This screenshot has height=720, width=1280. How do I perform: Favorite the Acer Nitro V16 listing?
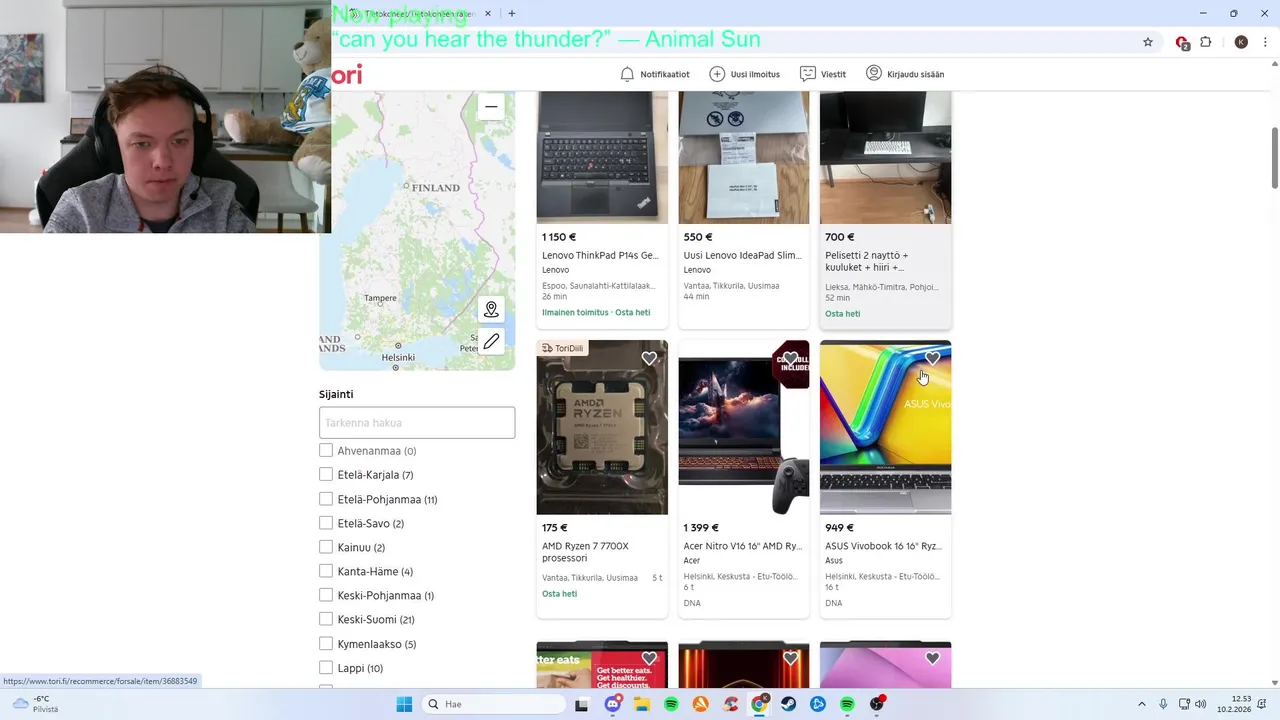(791, 358)
